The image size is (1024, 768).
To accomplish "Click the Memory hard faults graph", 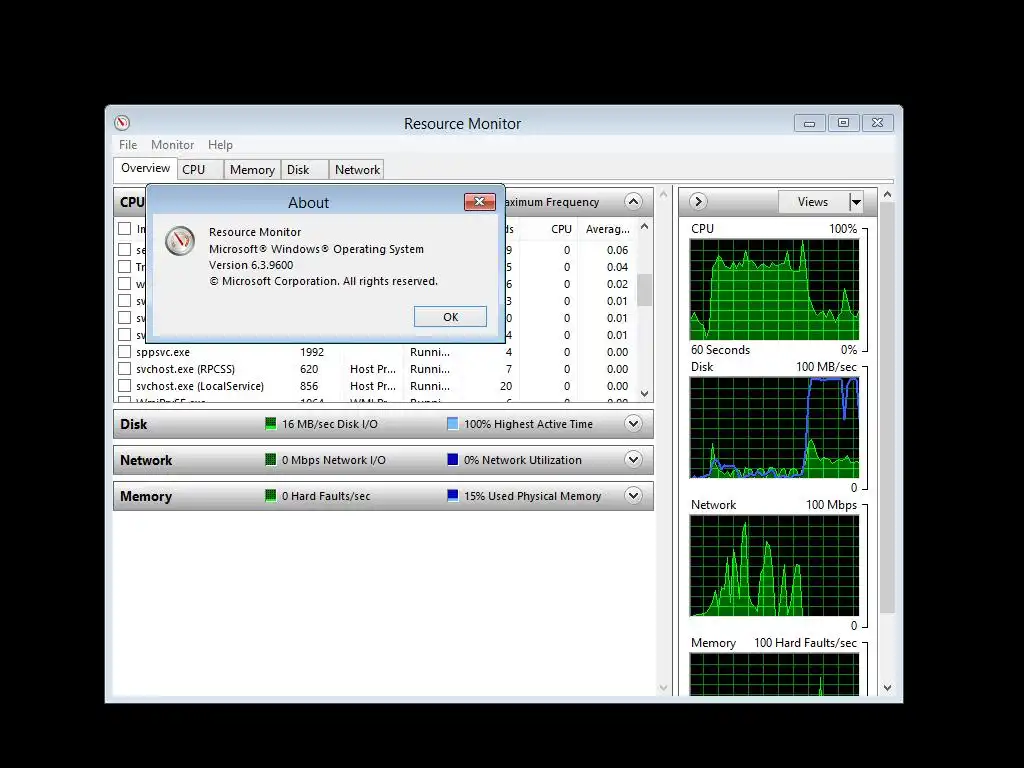I will click(775, 675).
